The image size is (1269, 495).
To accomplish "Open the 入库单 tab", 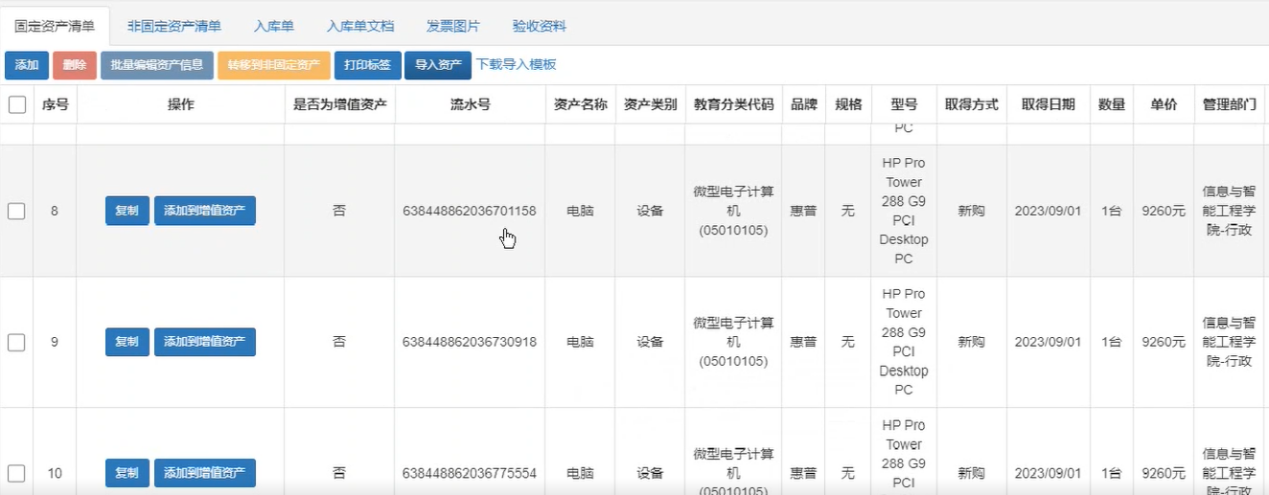I will point(274,26).
